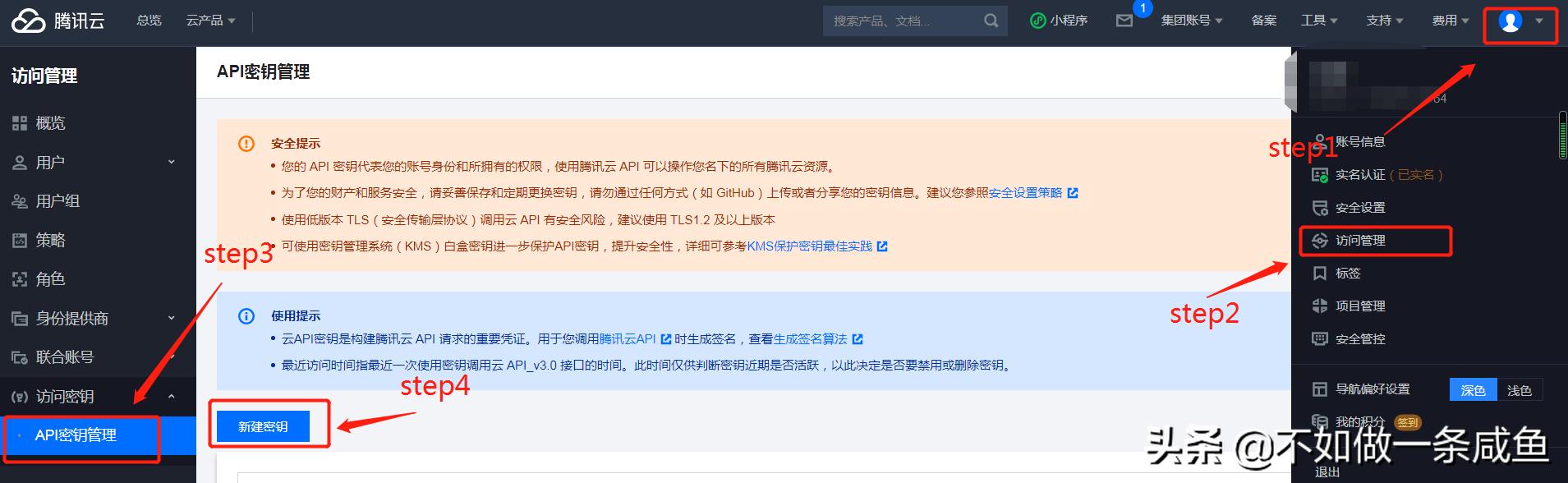Viewport: 1568px width, 483px height.
Task: Expand the 云产品 dropdown
Action: [211, 21]
